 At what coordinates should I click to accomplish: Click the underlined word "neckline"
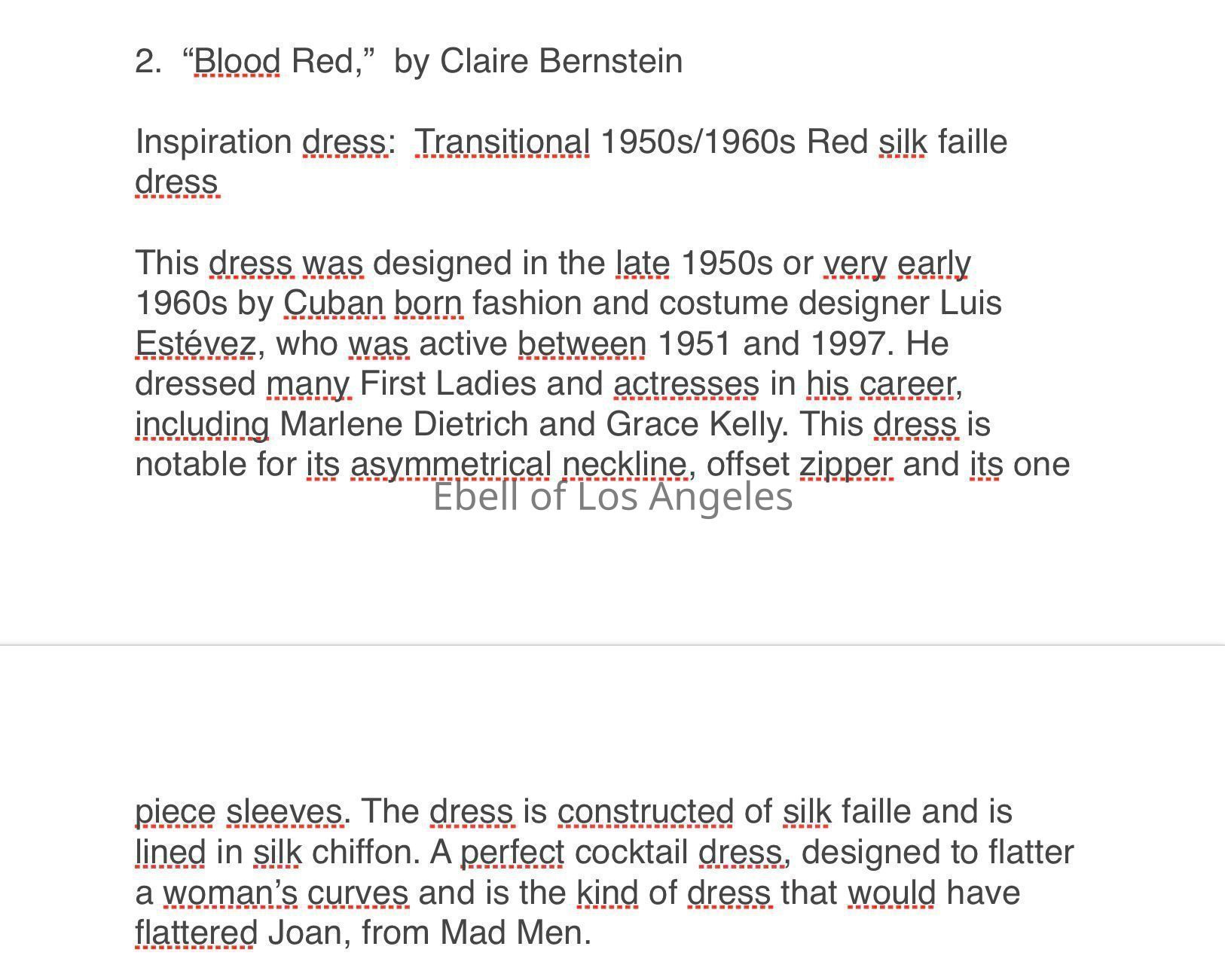coord(625,464)
